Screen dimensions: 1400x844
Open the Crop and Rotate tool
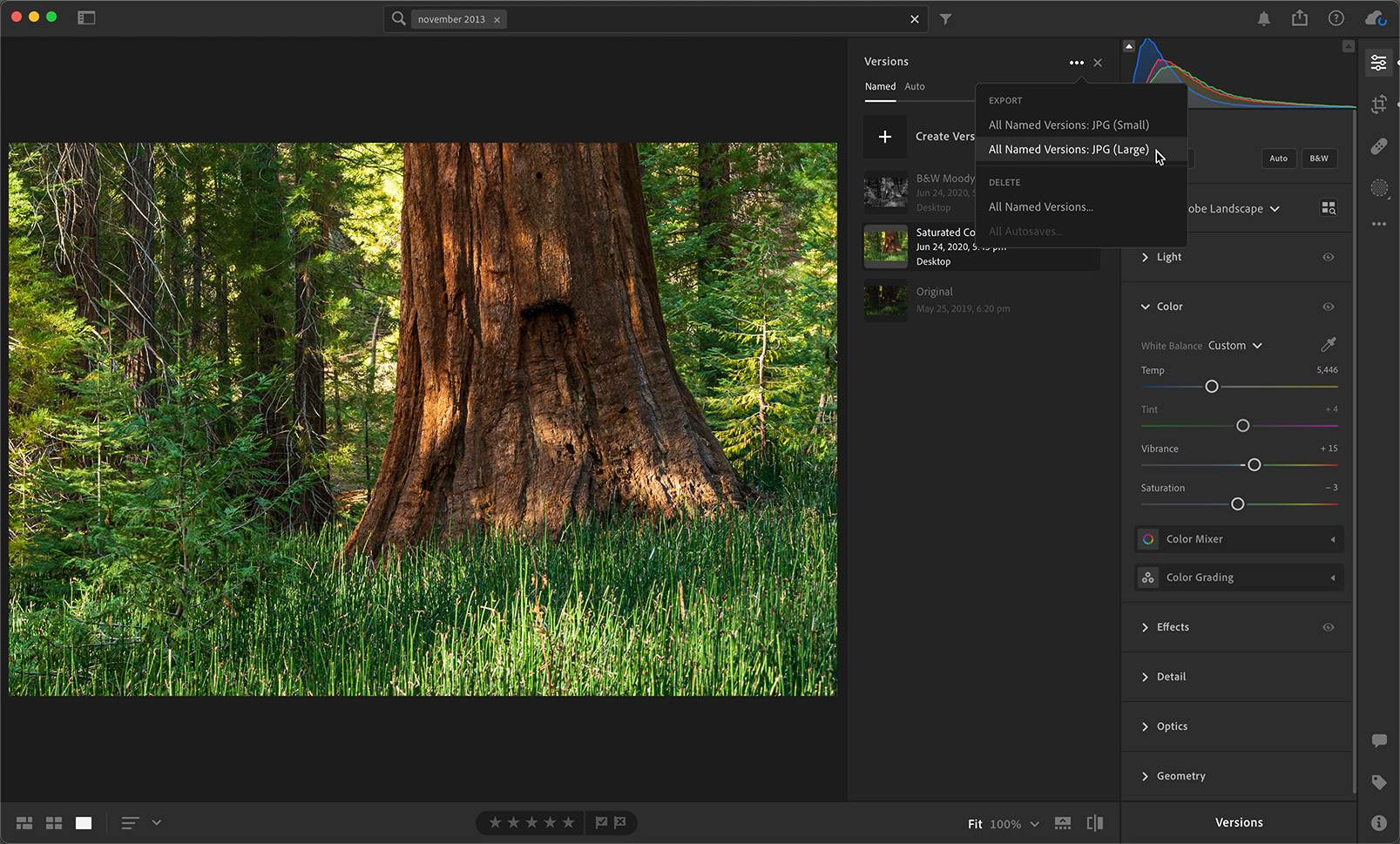(1378, 105)
